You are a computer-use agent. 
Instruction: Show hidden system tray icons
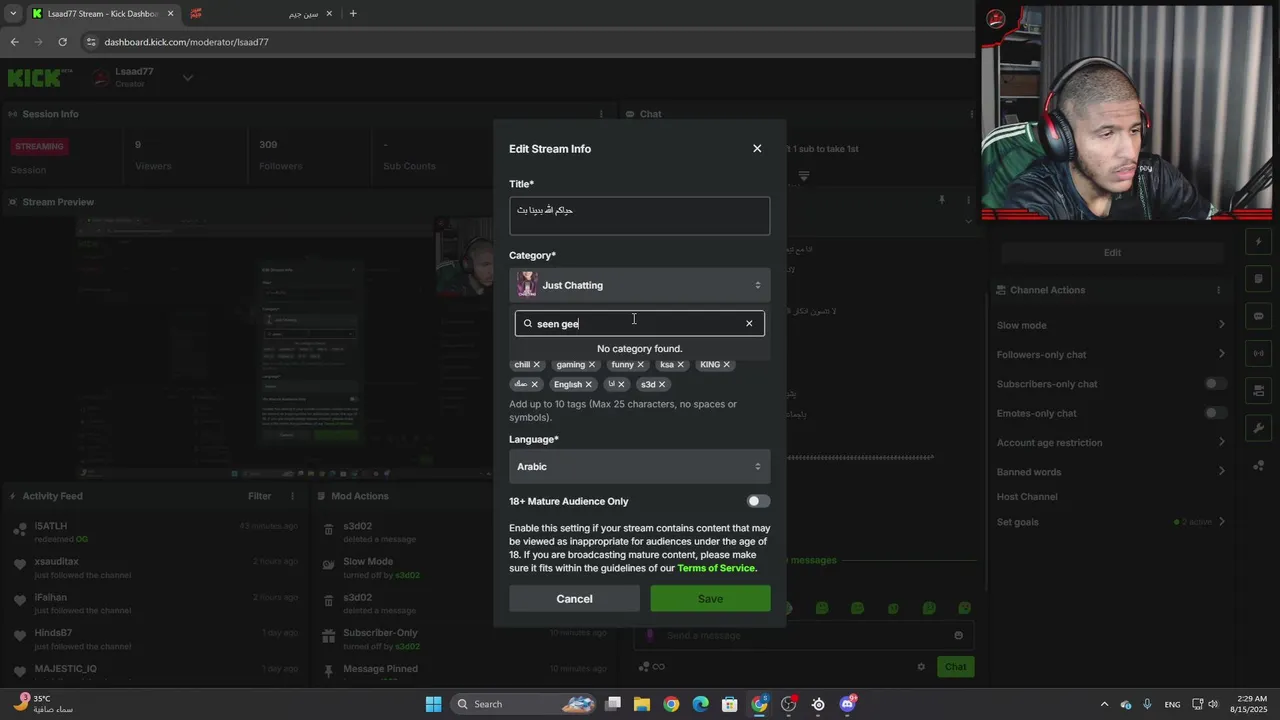[1104, 704]
